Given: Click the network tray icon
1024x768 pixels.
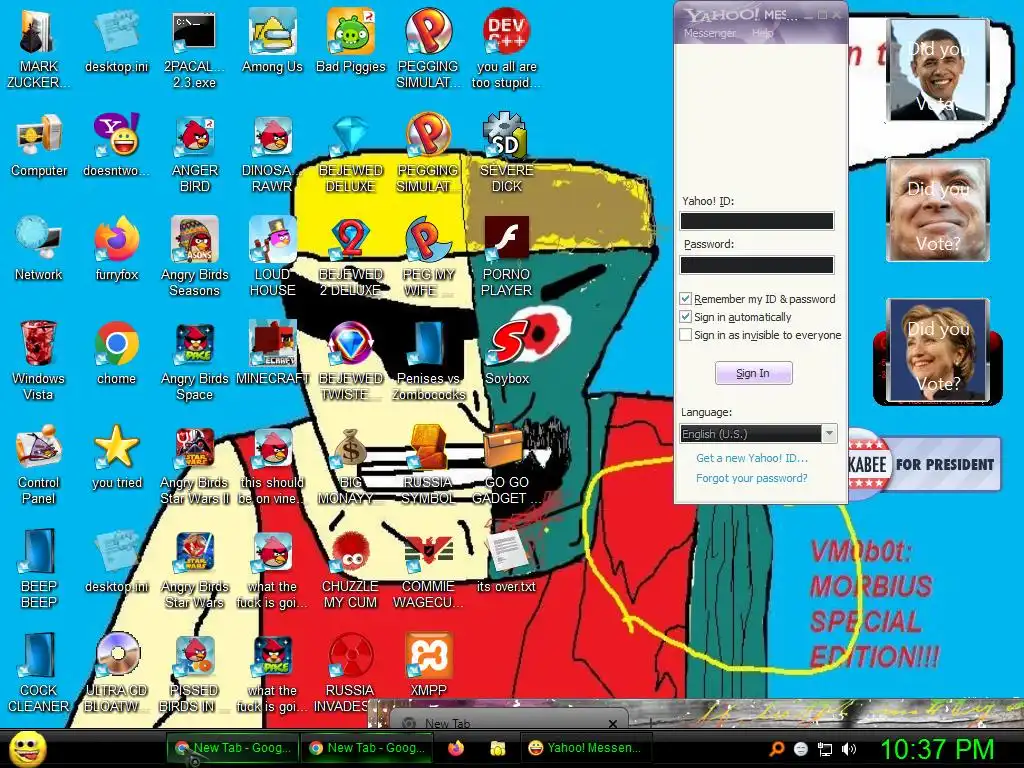Looking at the screenshot, I should pyautogui.click(x=825, y=750).
